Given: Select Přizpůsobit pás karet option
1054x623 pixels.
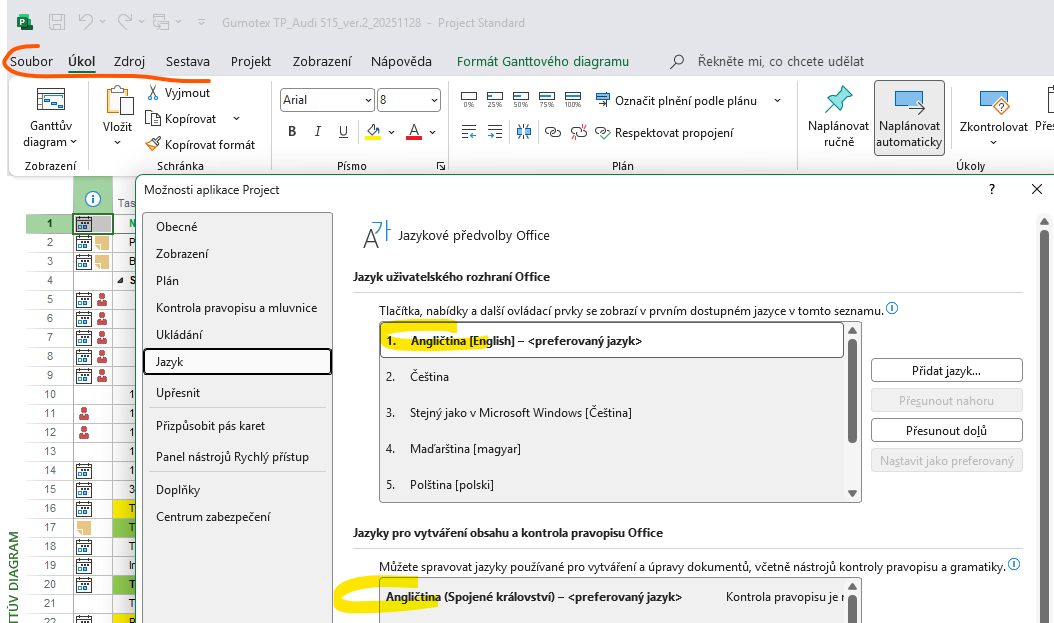Looking at the screenshot, I should point(237,425).
